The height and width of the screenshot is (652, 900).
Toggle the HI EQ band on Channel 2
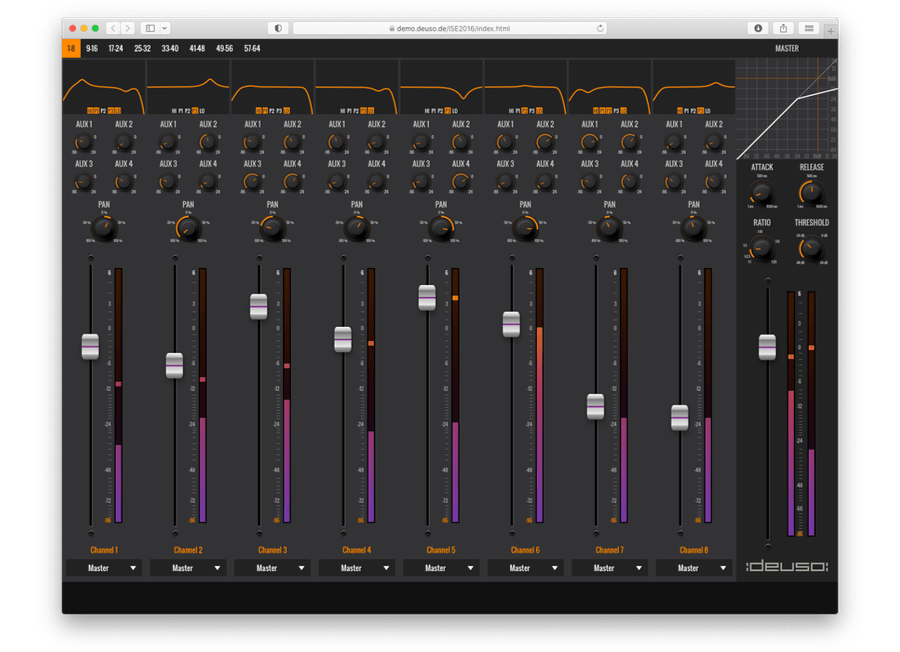point(174,111)
